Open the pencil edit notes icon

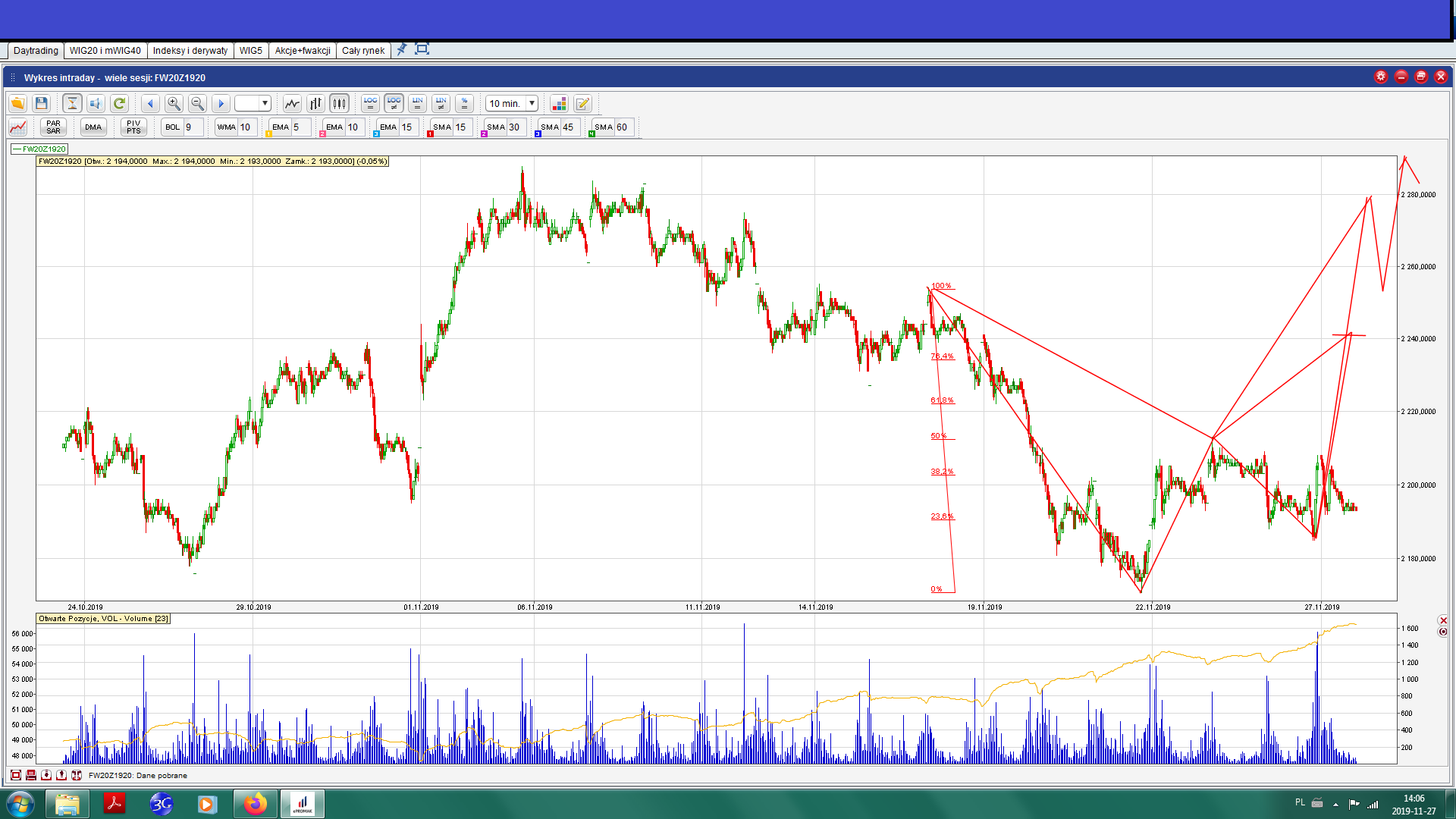[x=582, y=104]
